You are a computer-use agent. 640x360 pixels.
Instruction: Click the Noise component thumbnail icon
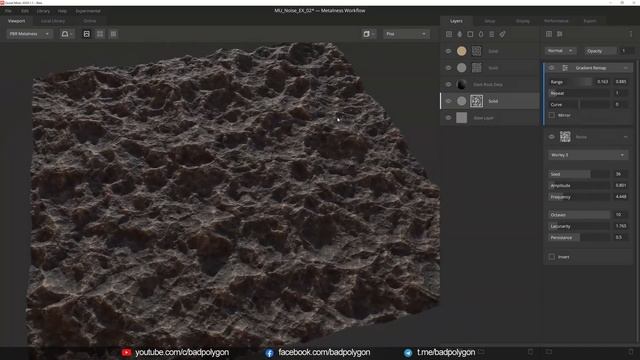pyautogui.click(x=565, y=137)
